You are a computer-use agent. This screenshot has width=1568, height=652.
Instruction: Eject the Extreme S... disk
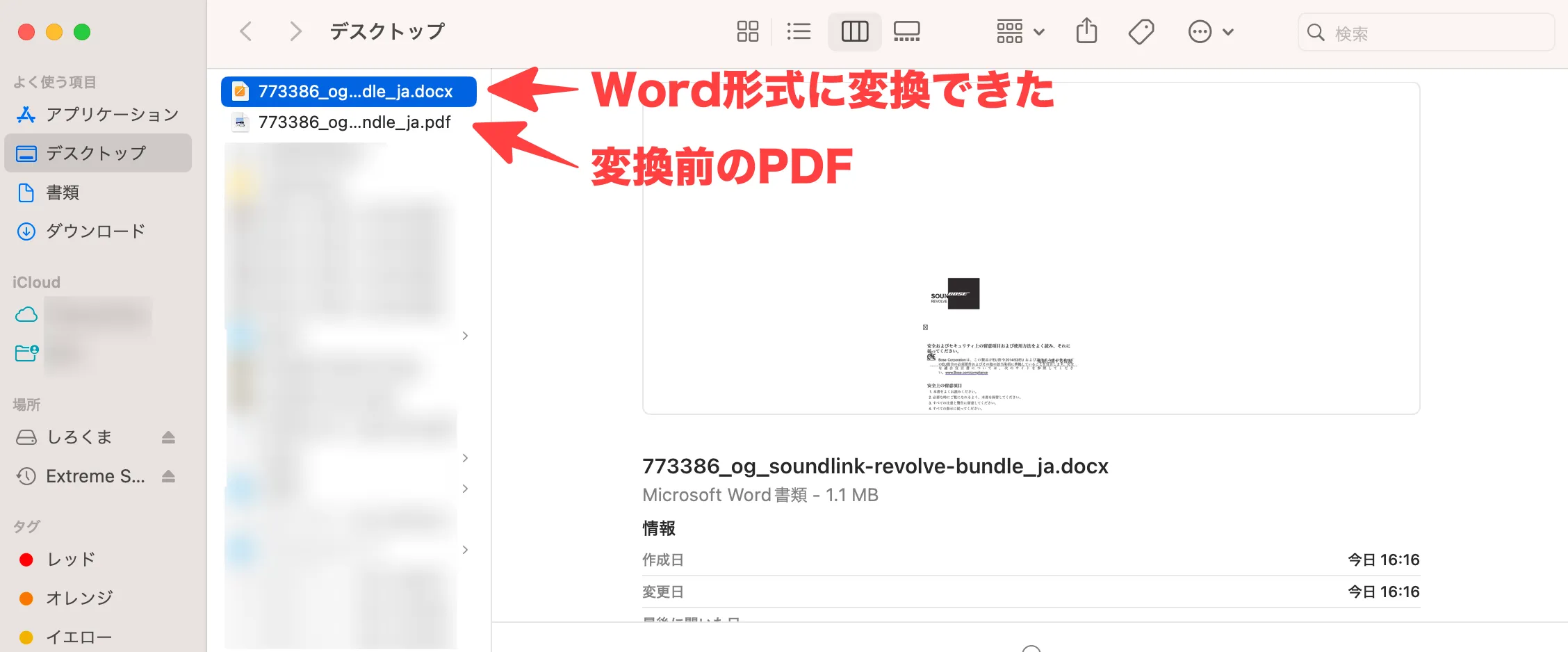coord(168,476)
